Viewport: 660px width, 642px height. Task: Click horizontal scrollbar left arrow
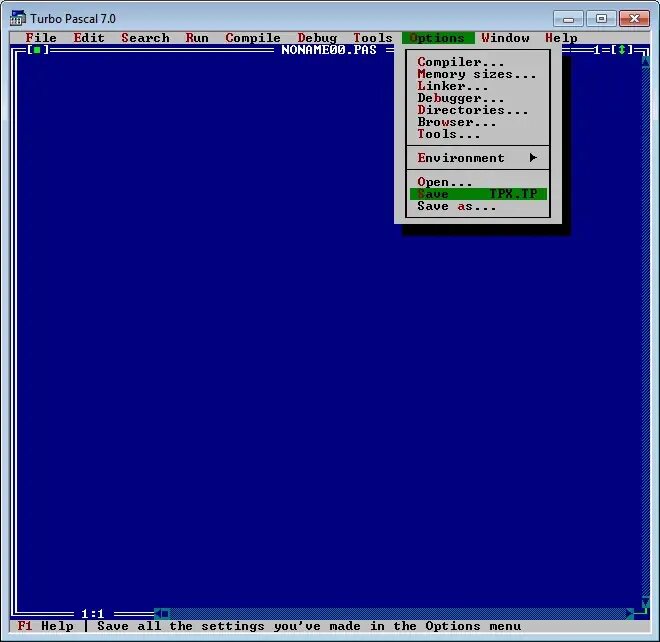[157, 614]
